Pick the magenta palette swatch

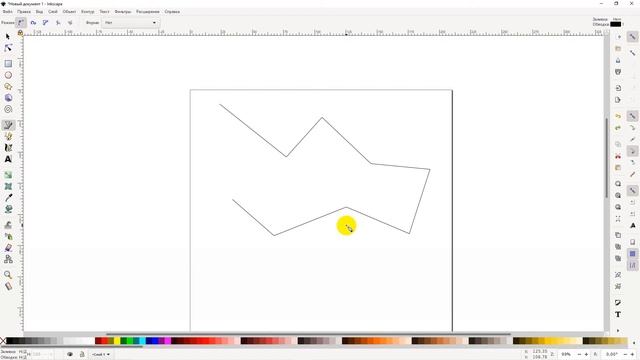(x=167, y=341)
